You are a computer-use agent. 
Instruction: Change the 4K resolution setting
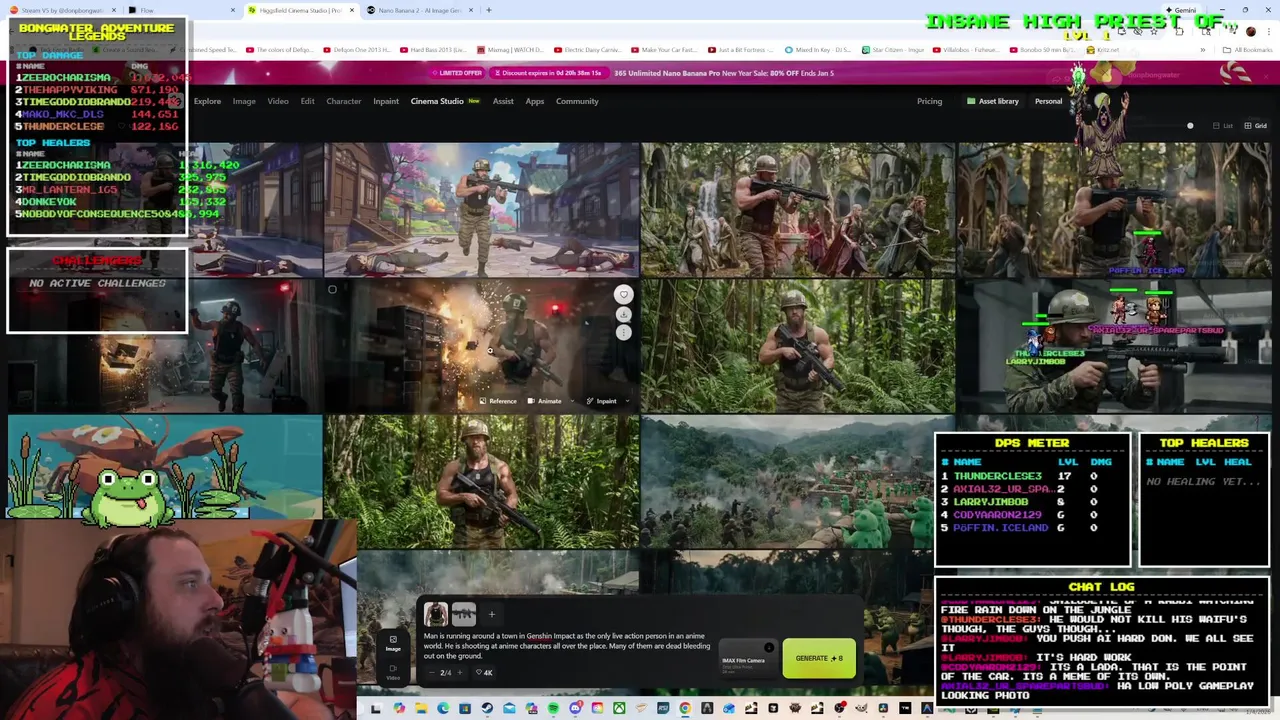(484, 672)
